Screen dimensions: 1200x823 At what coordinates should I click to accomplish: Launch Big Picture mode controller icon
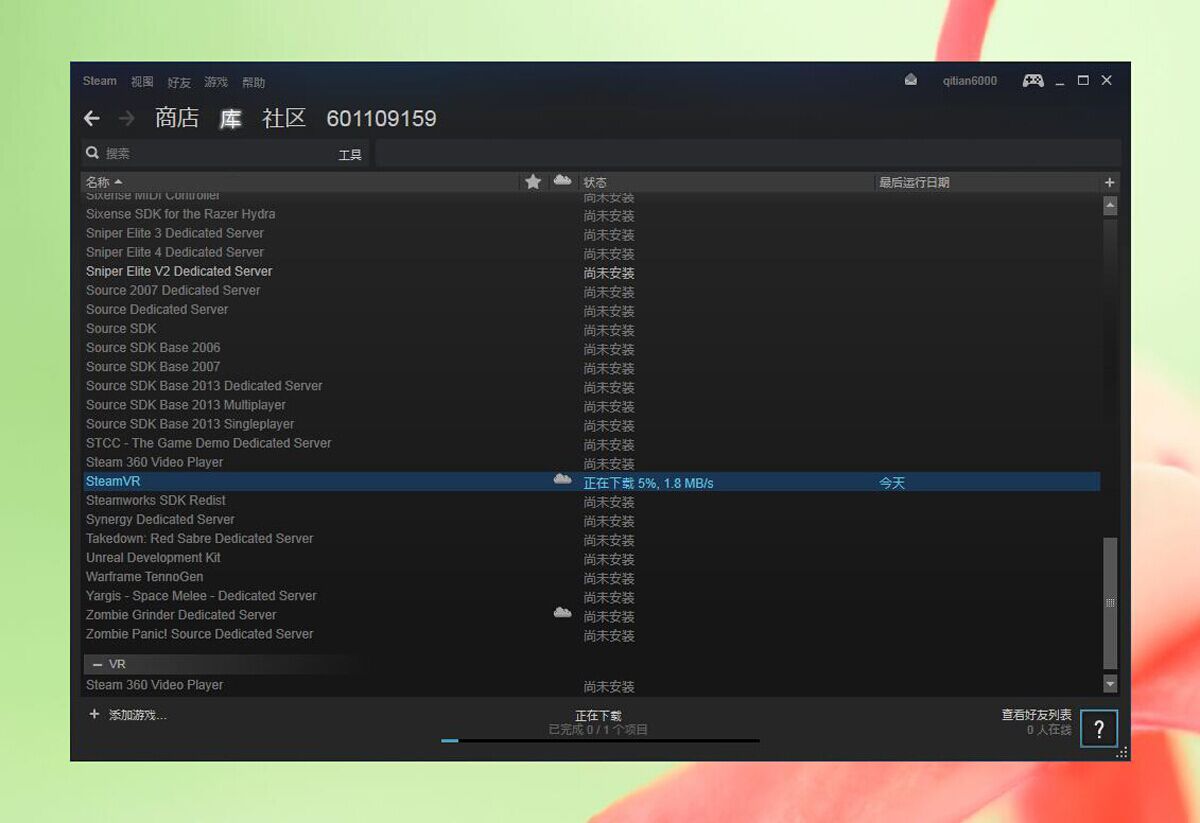click(x=1033, y=80)
